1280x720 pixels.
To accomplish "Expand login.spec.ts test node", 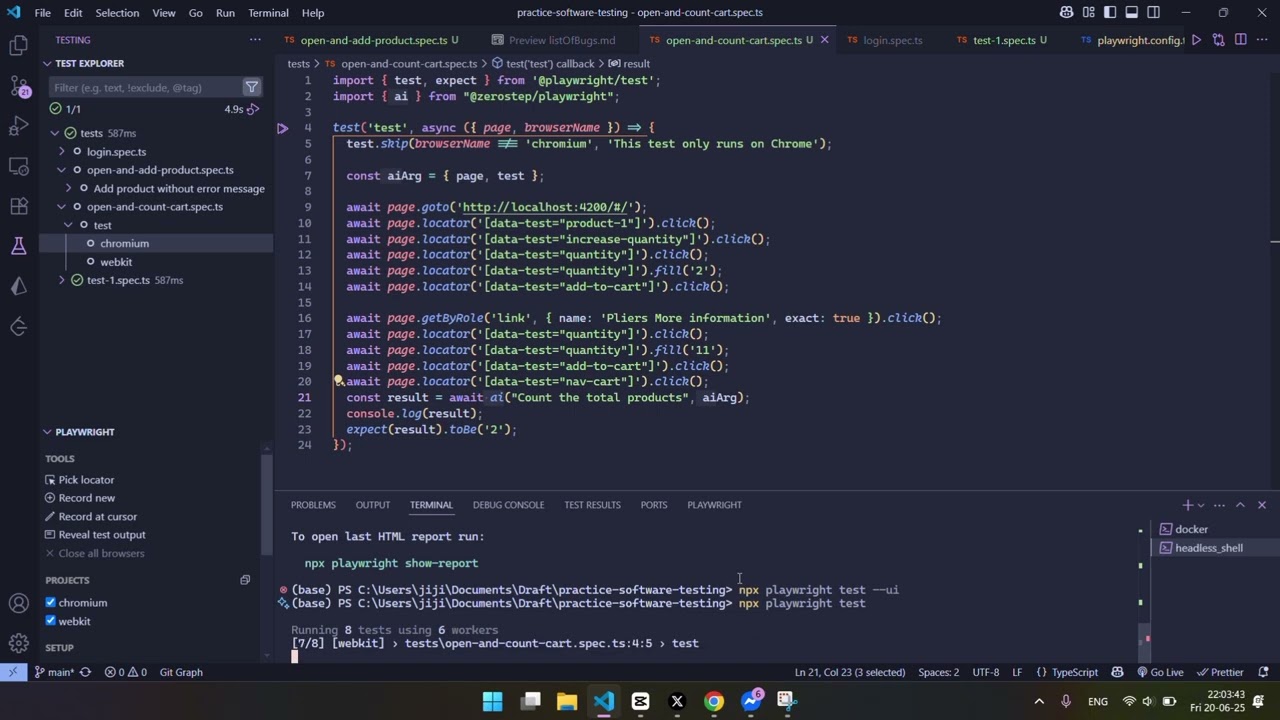I will point(62,152).
